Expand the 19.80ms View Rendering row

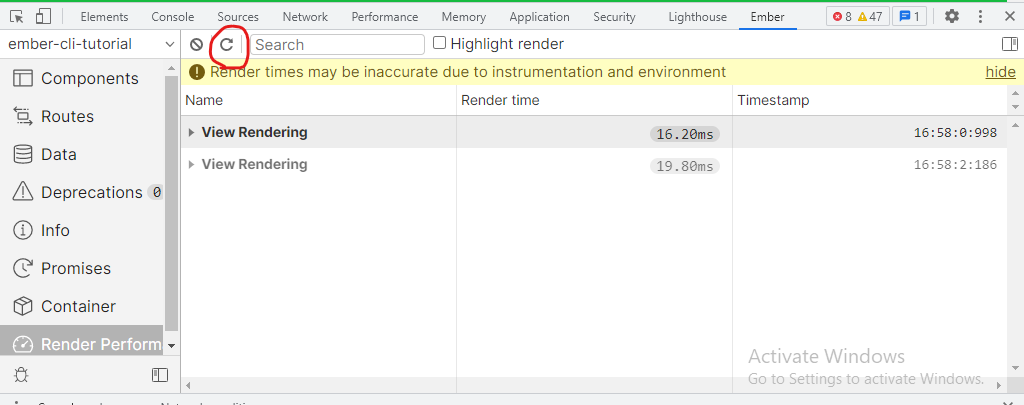click(191, 165)
